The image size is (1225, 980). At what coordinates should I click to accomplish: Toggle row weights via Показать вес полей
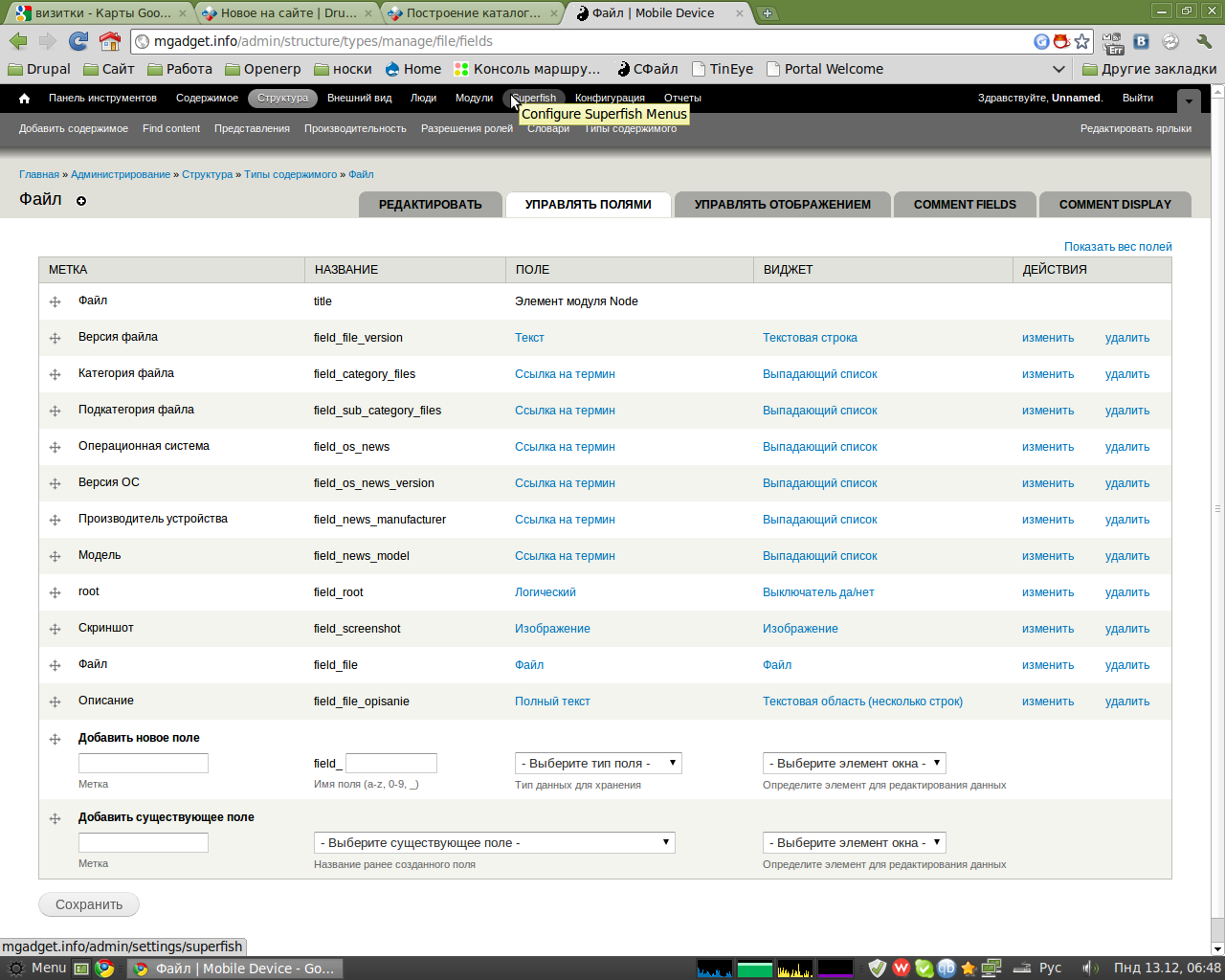1117,247
